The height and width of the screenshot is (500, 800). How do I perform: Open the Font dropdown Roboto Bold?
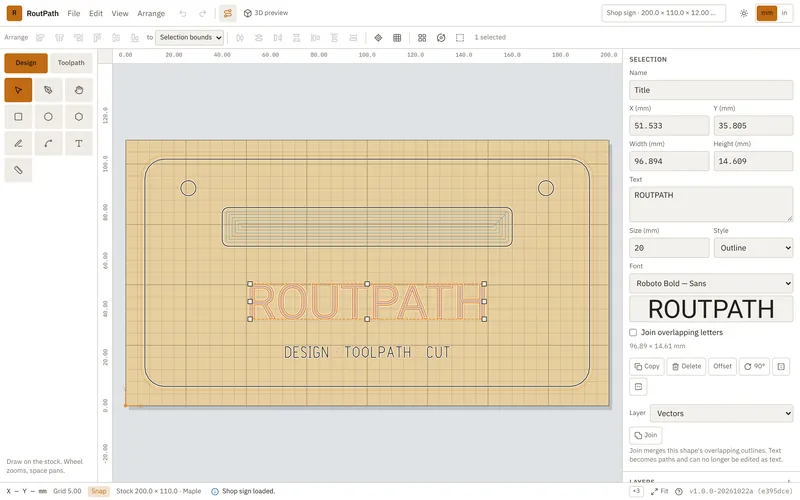[x=711, y=283]
